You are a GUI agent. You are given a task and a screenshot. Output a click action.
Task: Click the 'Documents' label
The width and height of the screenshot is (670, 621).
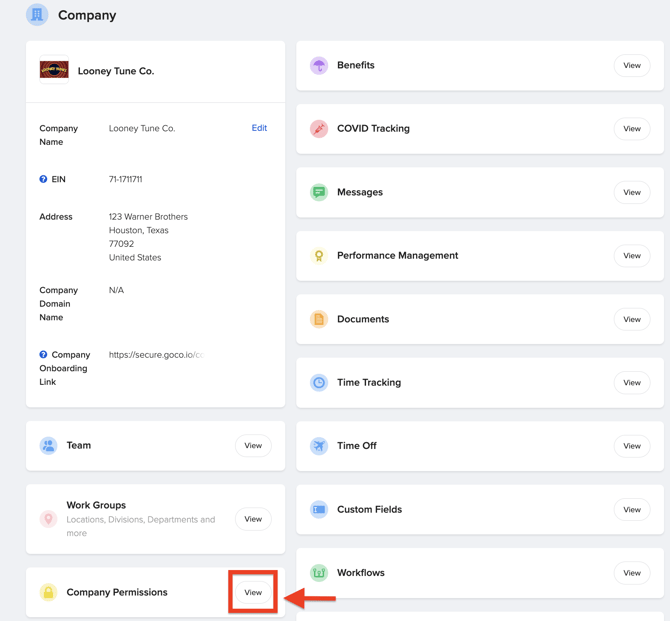363,319
